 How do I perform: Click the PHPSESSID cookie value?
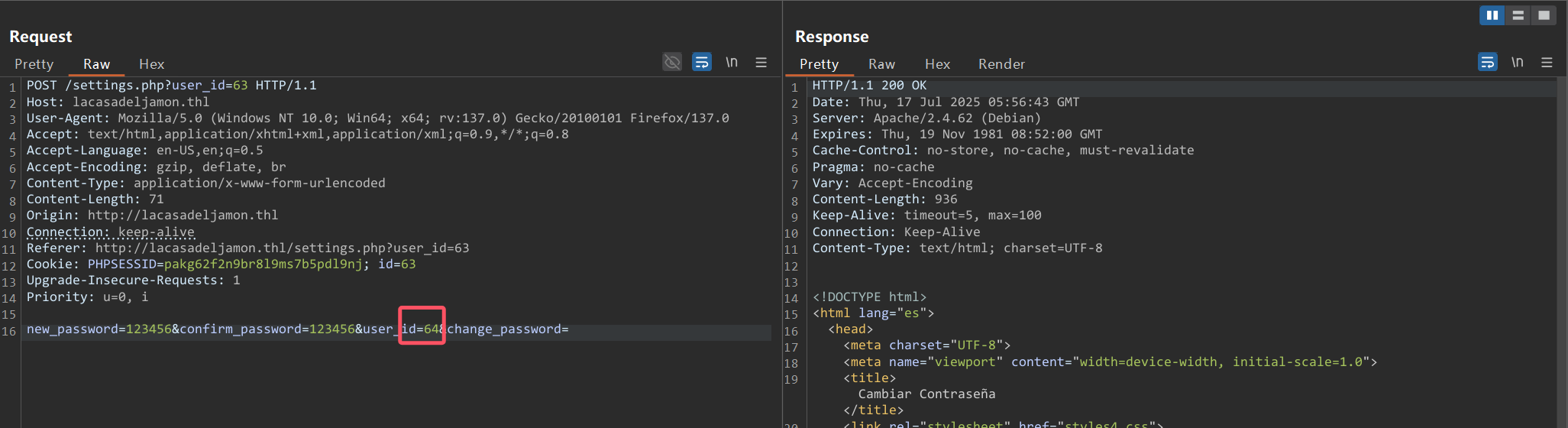pyautogui.click(x=263, y=264)
